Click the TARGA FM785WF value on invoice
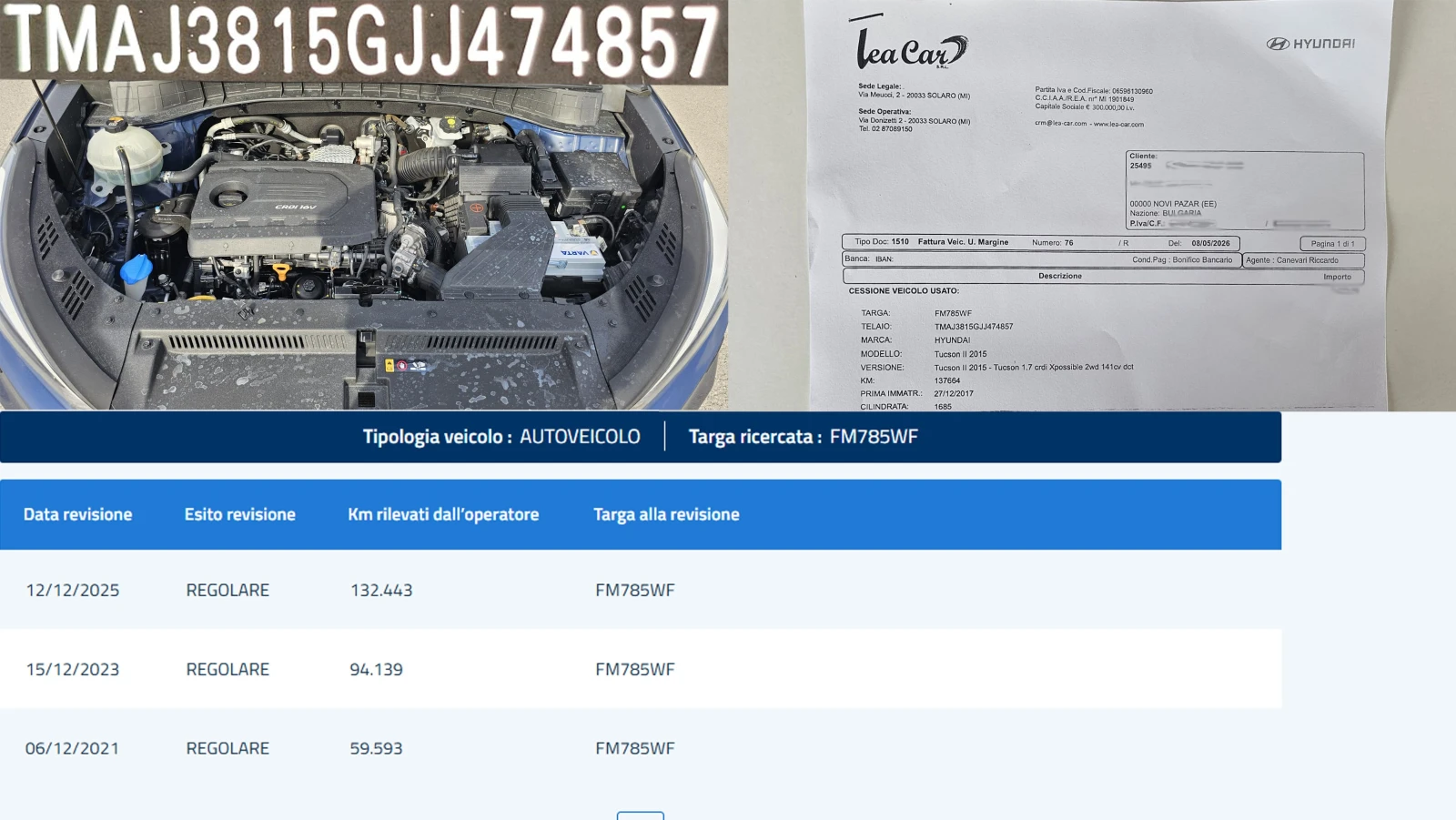Viewport: 1456px width, 820px height. [x=953, y=313]
